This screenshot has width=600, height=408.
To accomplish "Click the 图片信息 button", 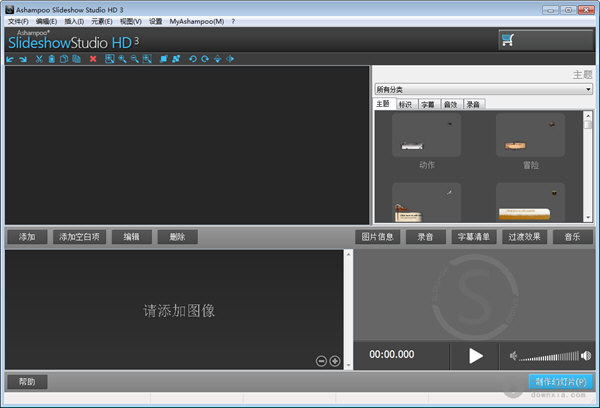I will coord(378,237).
